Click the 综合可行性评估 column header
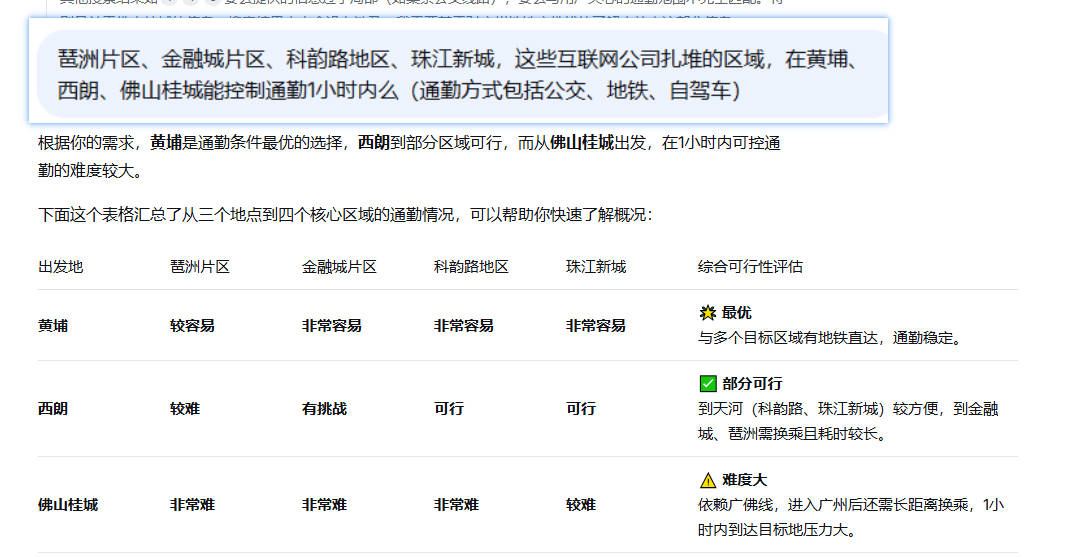The width and height of the screenshot is (1066, 557). point(750,267)
